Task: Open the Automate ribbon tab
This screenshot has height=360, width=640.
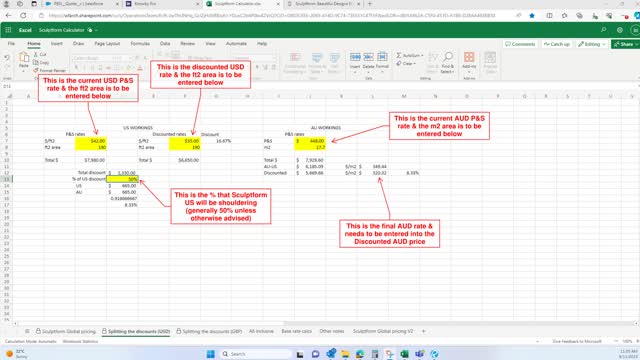Action: coord(236,43)
